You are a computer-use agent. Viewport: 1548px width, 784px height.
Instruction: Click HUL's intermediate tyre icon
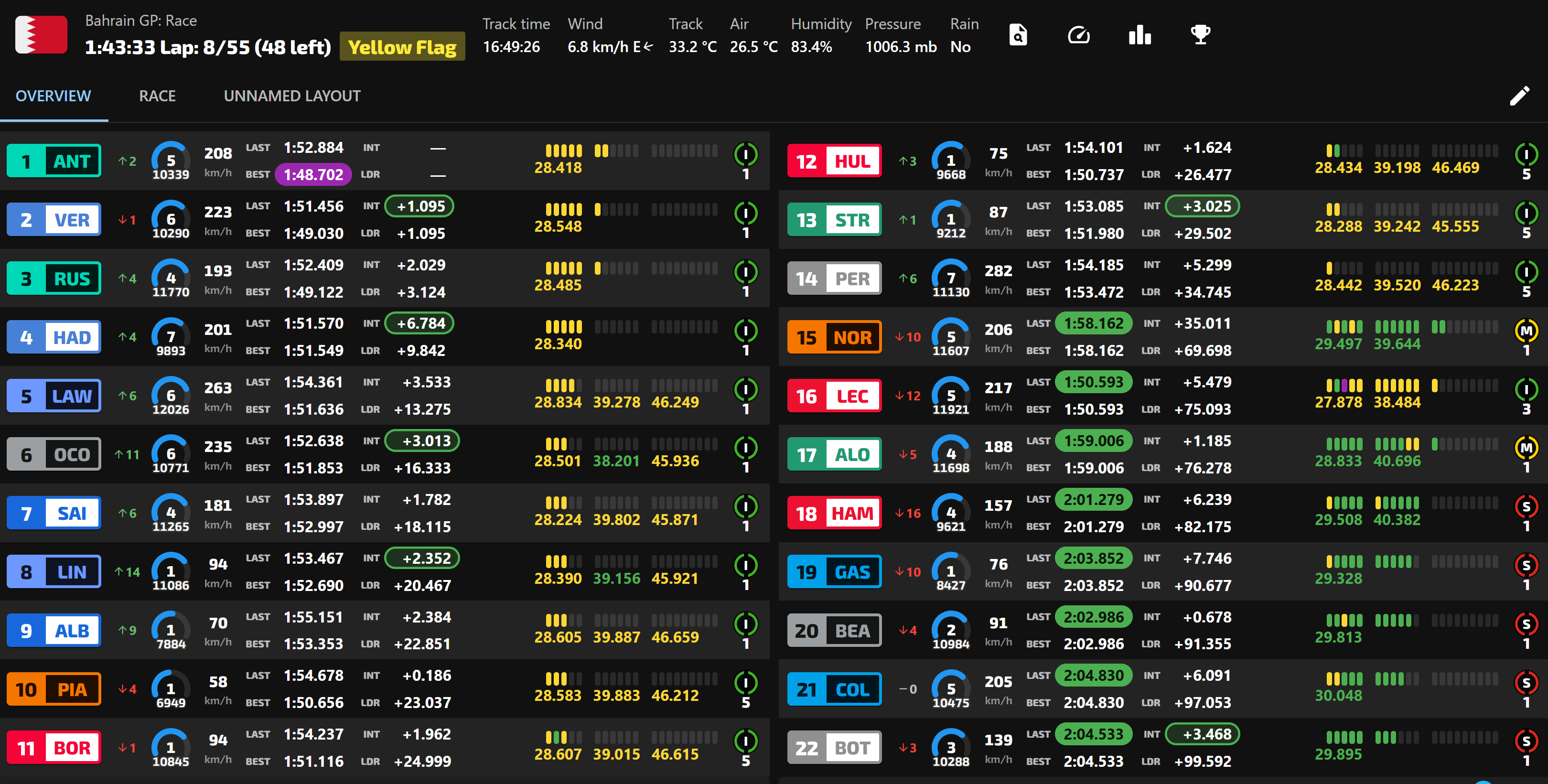[x=1526, y=154]
